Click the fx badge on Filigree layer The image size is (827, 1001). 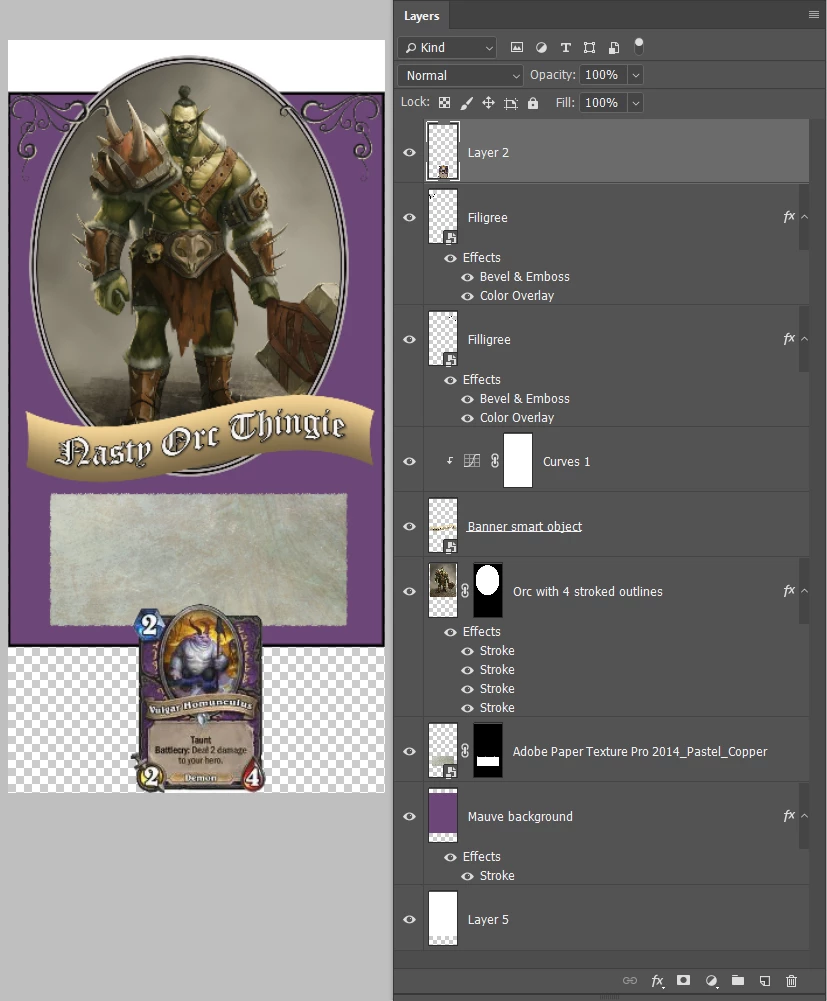point(789,216)
